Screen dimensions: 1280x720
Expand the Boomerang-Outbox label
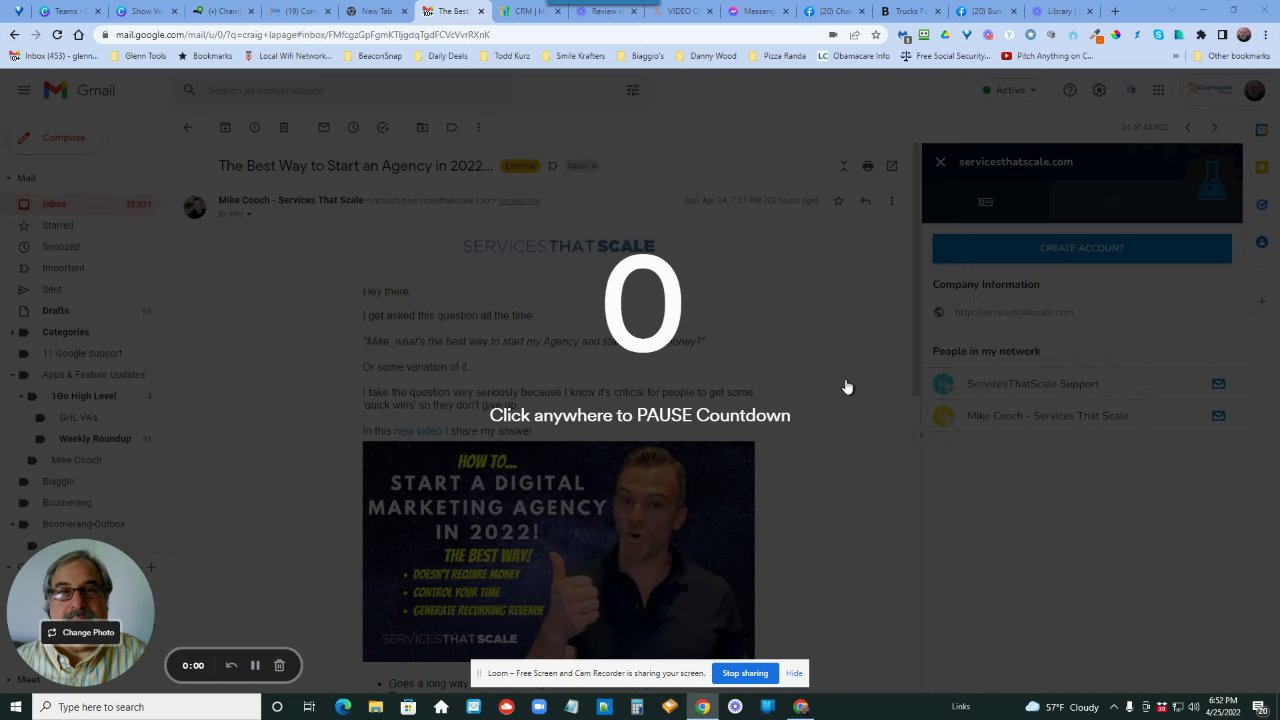pyautogui.click(x=12, y=524)
